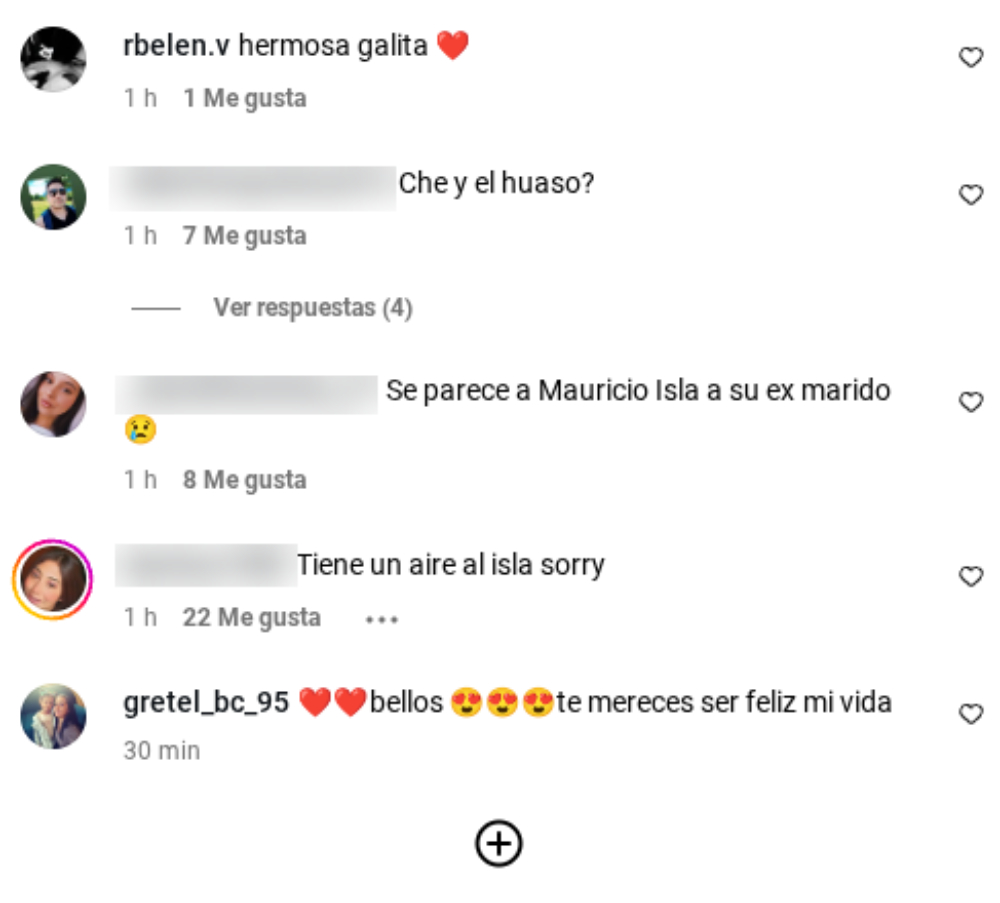View likes on '1 Me gusta'
The image size is (1000, 903).
pos(245,98)
